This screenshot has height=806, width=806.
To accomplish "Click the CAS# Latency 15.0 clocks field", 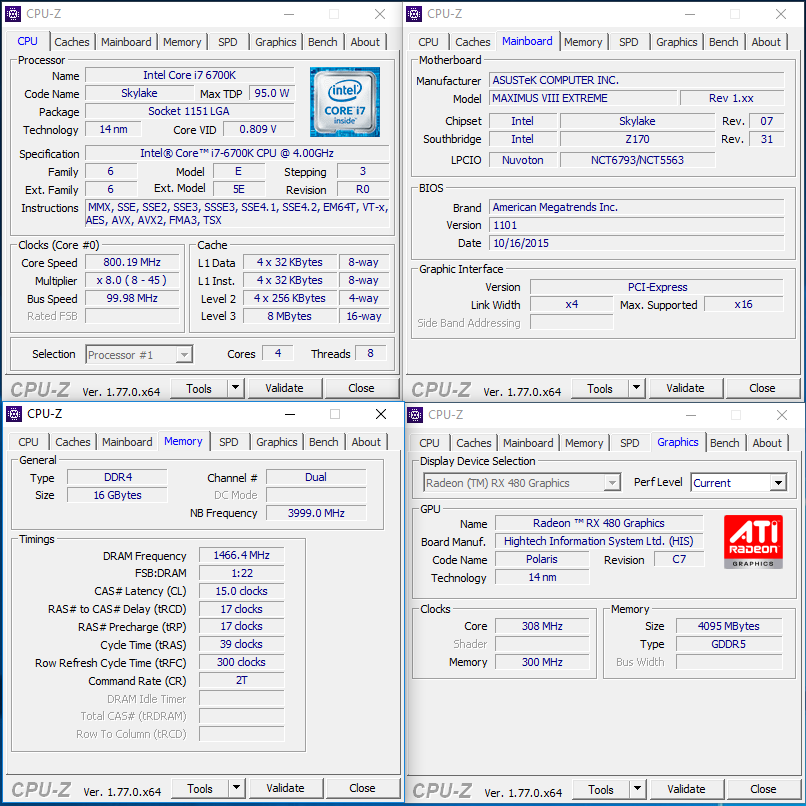I will click(x=242, y=591).
